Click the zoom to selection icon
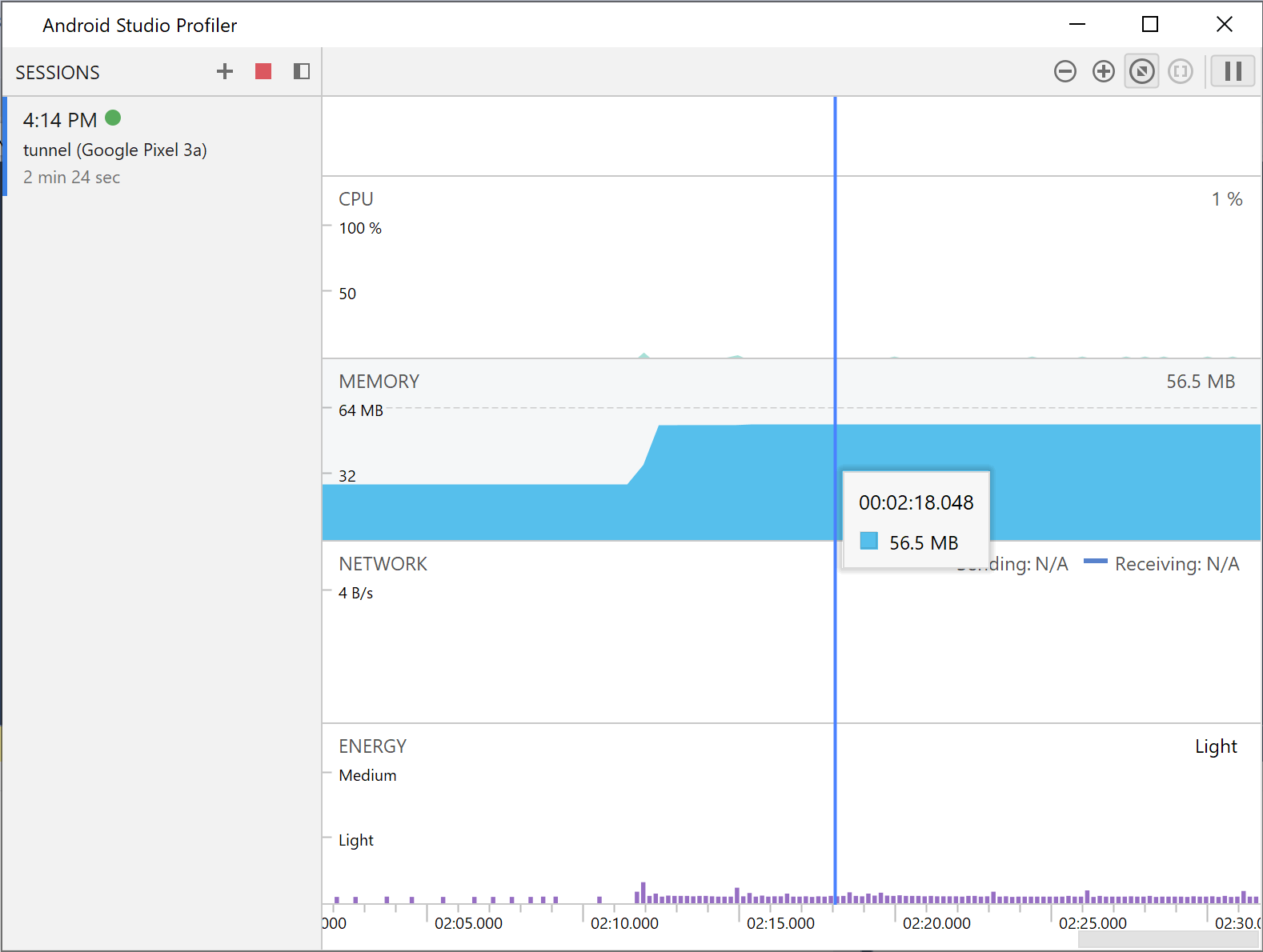 [x=1180, y=72]
